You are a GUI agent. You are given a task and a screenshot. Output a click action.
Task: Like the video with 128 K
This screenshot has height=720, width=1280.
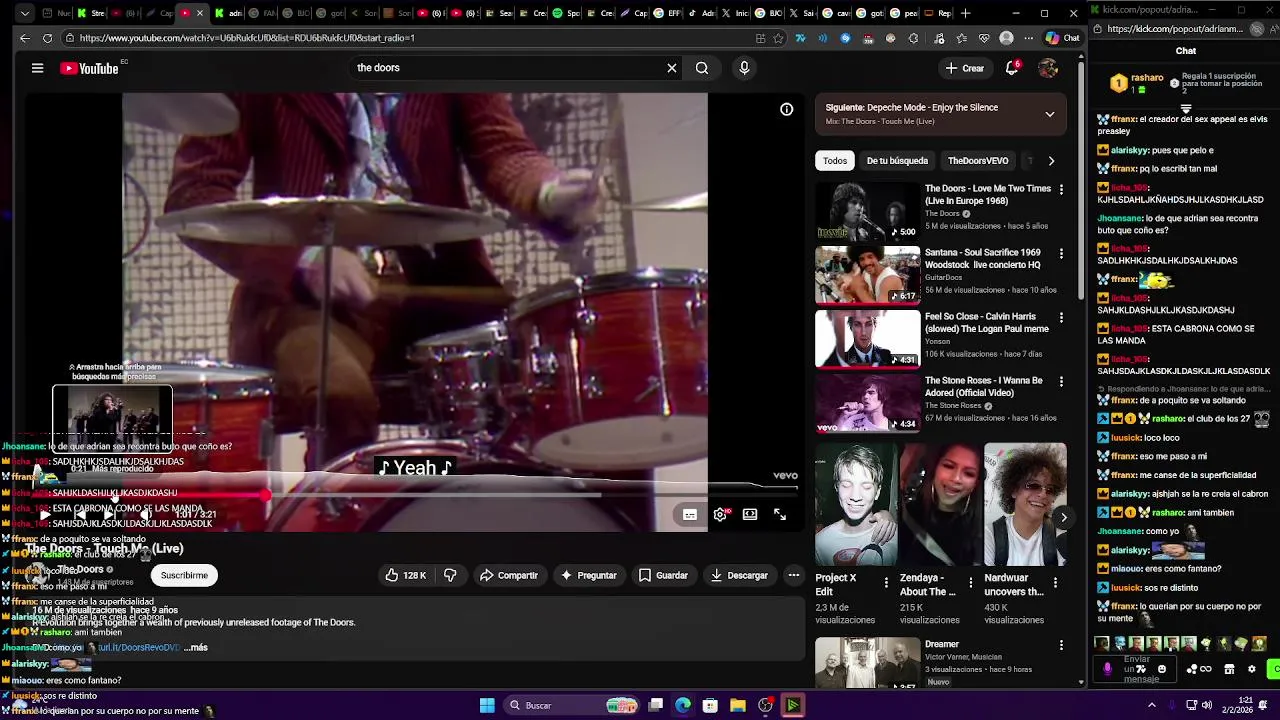tap(405, 575)
